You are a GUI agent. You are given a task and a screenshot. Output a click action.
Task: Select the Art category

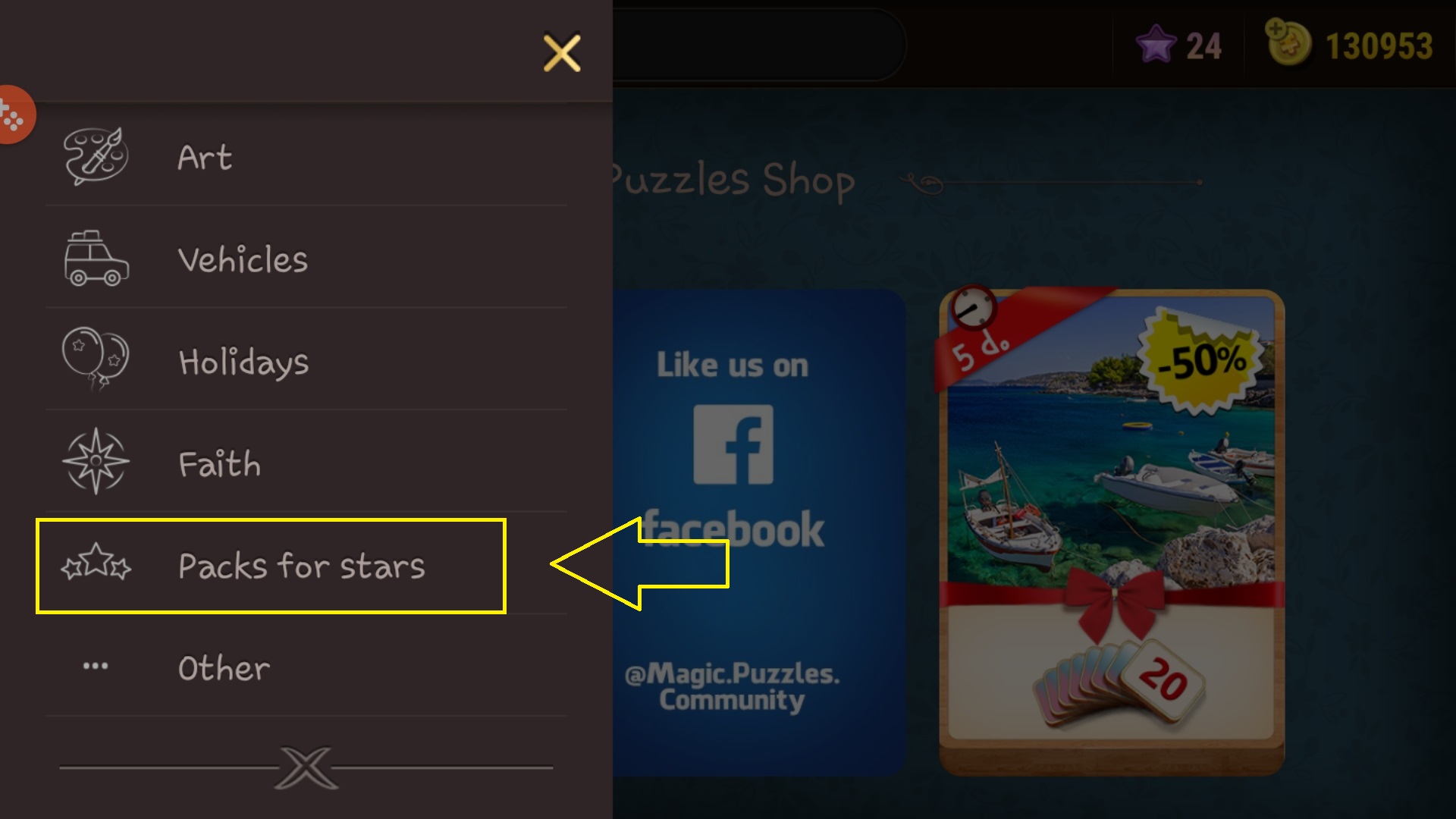pyautogui.click(x=306, y=157)
